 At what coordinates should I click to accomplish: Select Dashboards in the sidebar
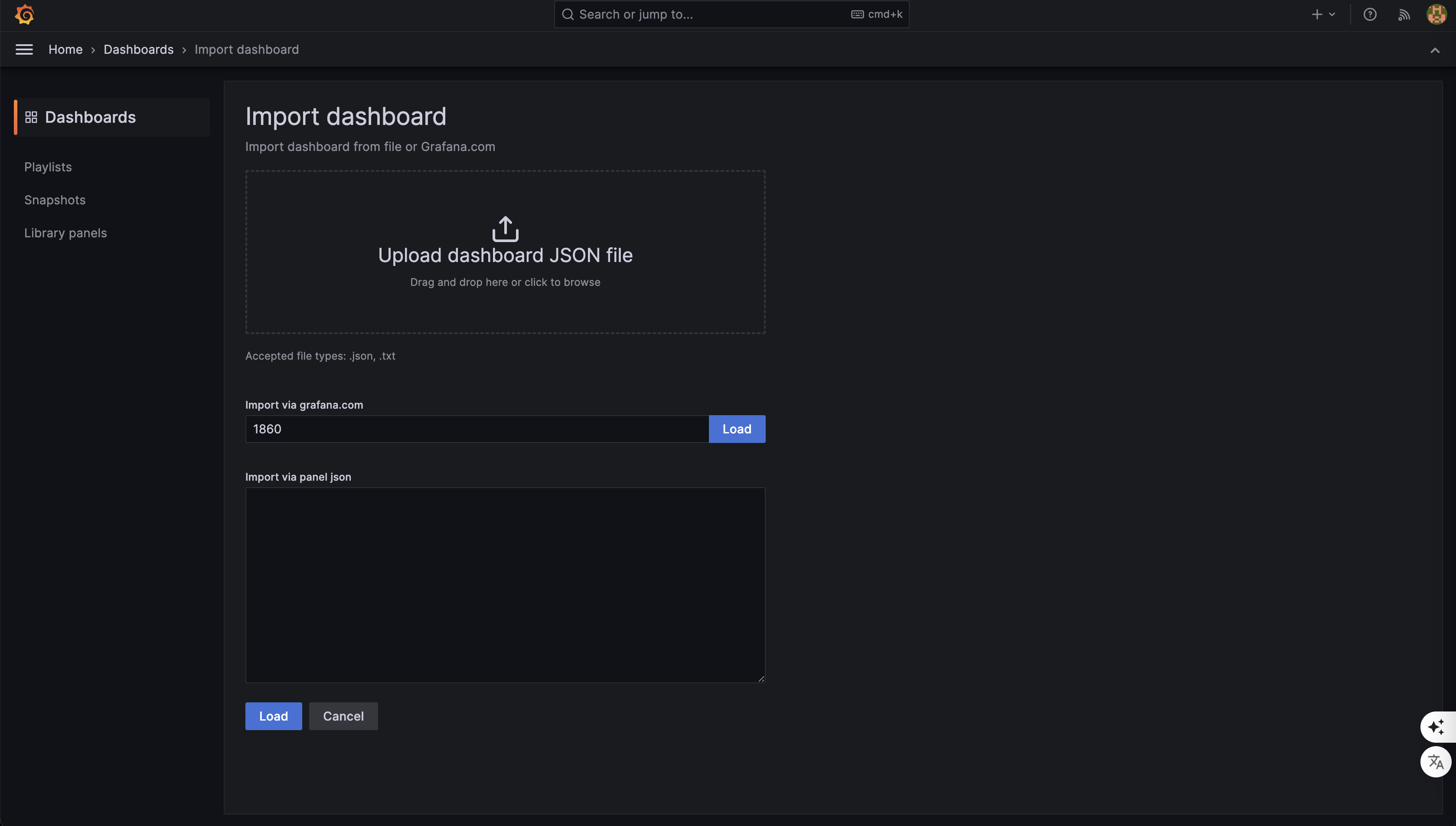[x=90, y=118]
